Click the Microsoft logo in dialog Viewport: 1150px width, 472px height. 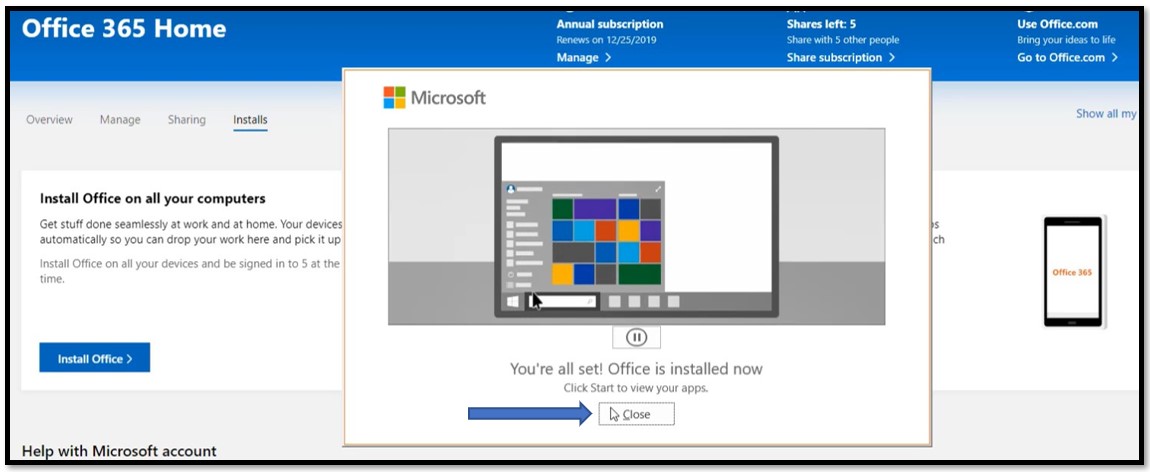(x=434, y=97)
